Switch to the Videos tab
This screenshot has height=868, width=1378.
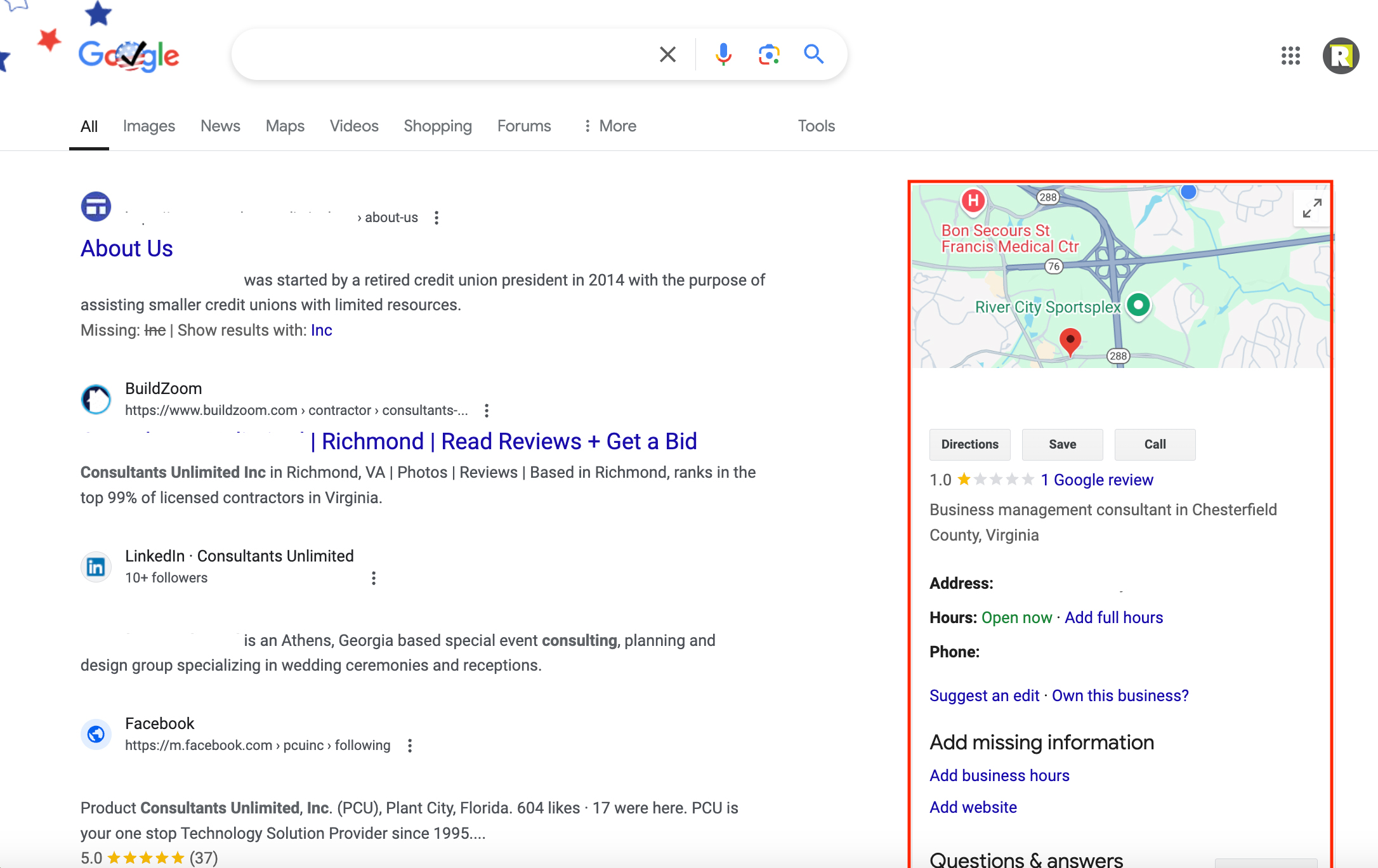tap(354, 126)
